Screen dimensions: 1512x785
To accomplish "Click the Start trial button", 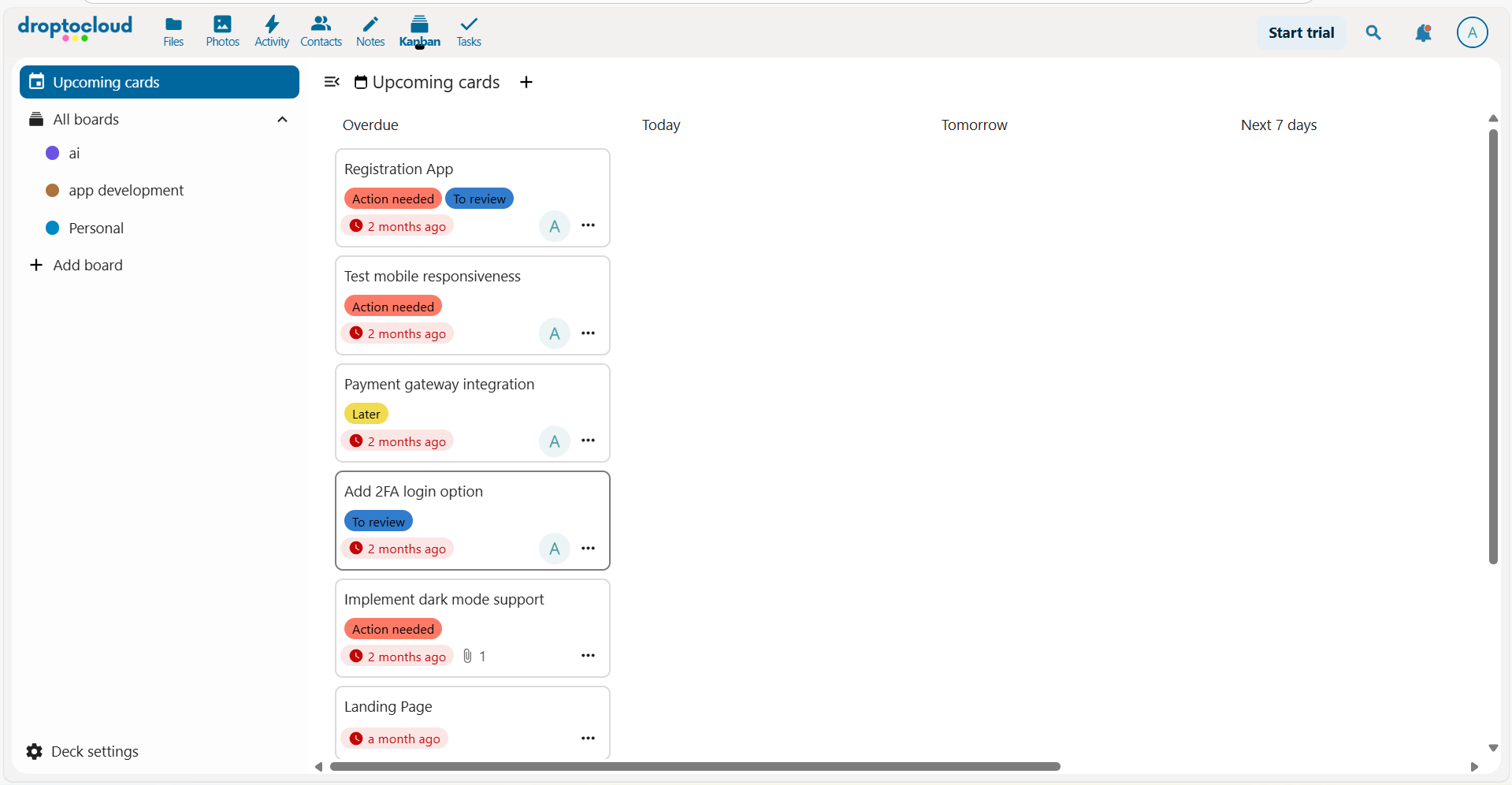I will (1301, 33).
